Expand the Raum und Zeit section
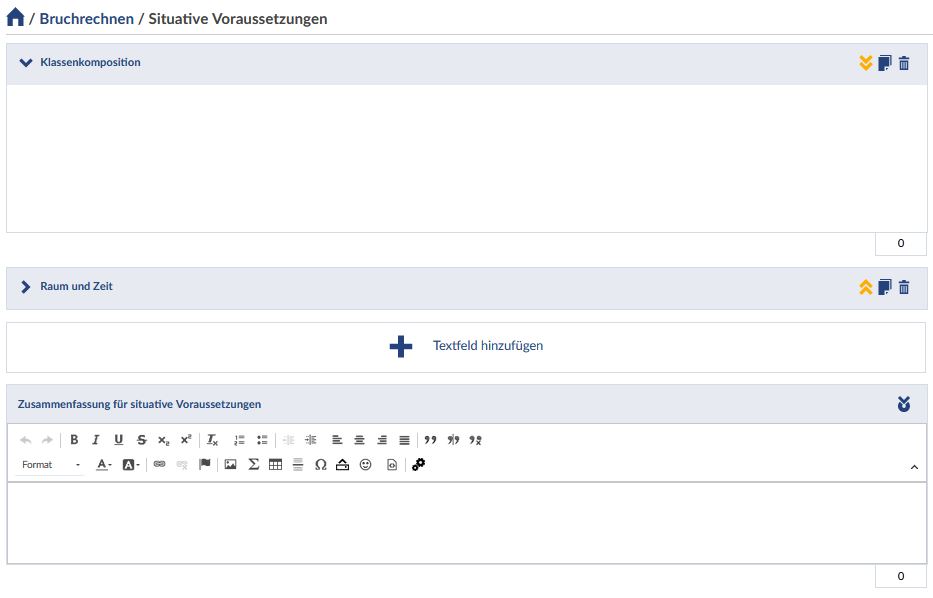The height and width of the screenshot is (598, 933). coord(26,287)
